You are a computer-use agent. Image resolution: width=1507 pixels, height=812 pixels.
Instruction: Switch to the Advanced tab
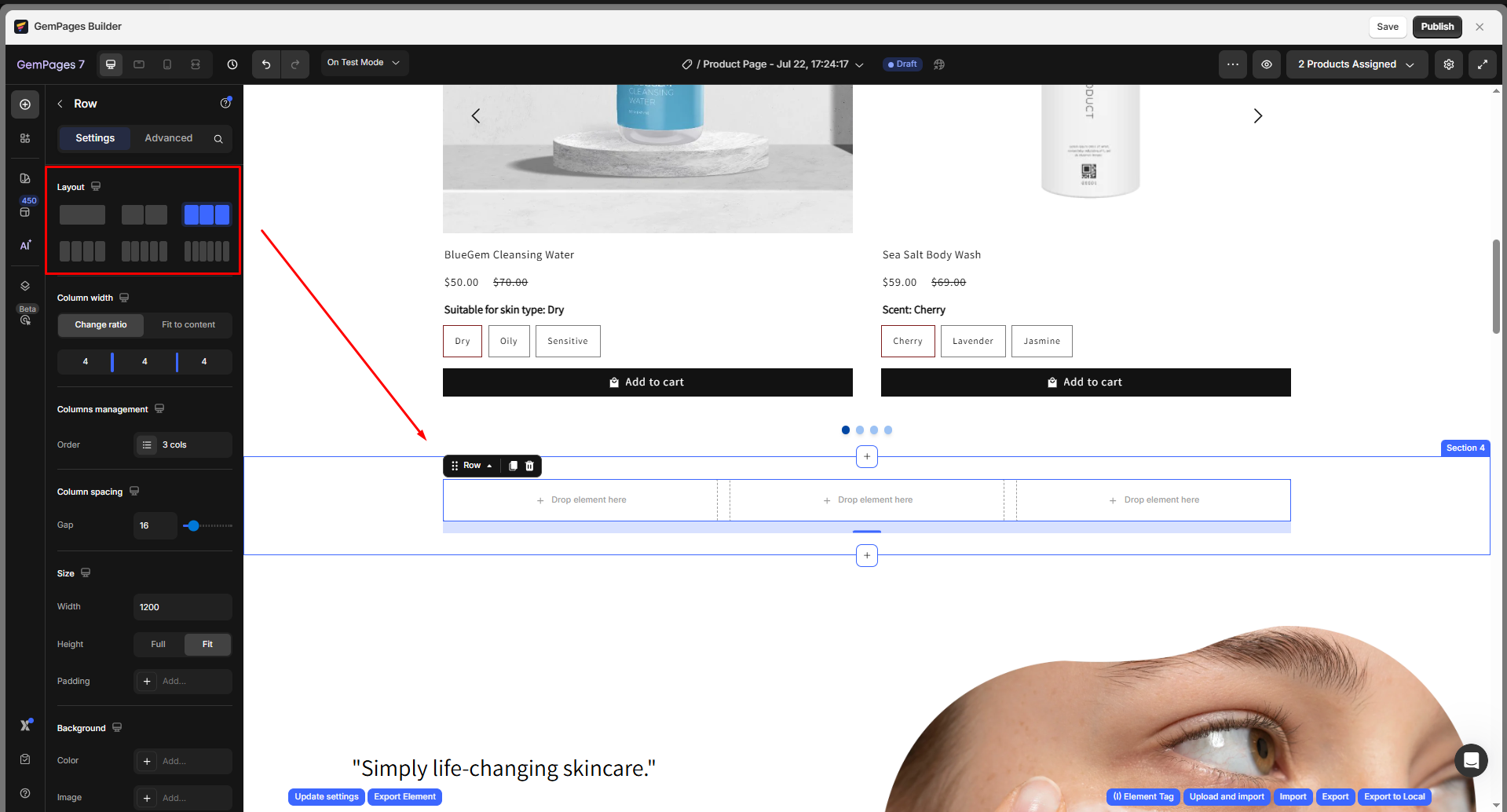point(168,138)
